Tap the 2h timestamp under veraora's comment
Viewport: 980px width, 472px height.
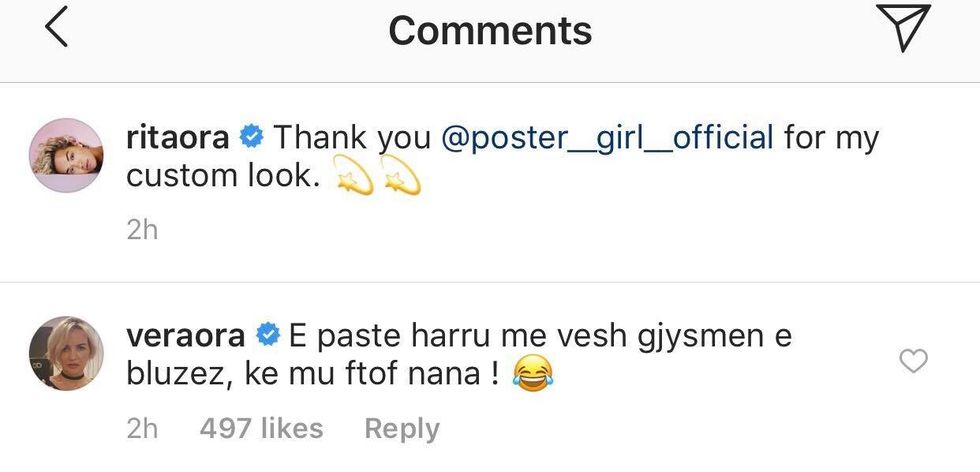point(142,429)
